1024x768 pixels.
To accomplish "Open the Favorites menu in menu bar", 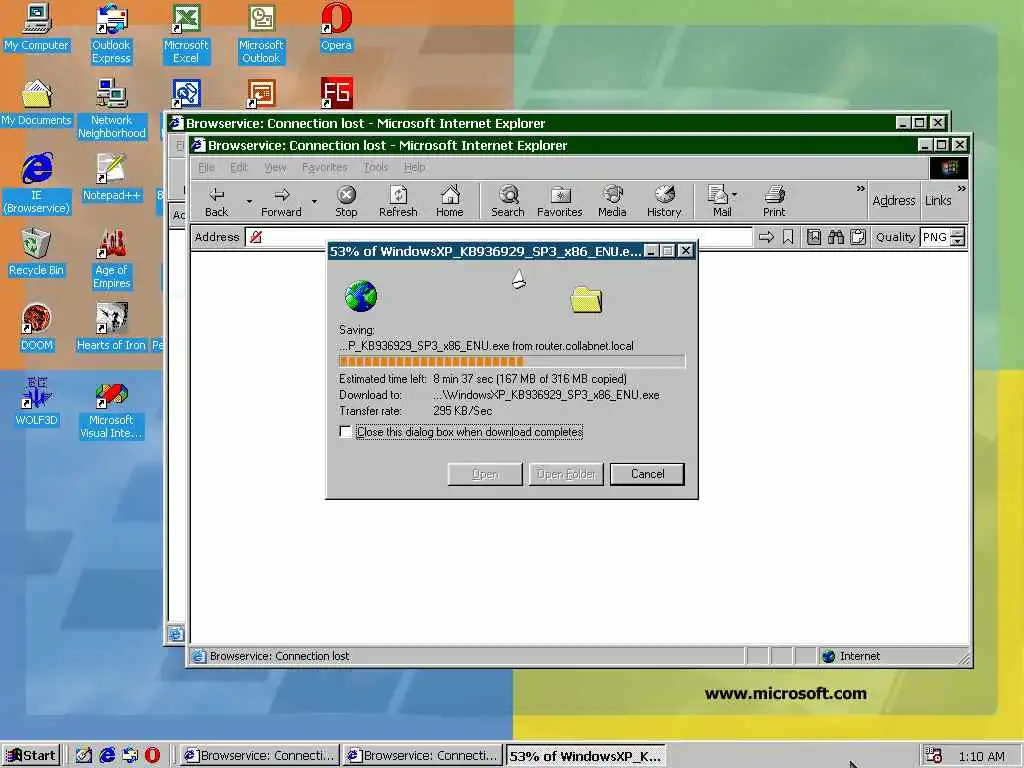I will [325, 167].
